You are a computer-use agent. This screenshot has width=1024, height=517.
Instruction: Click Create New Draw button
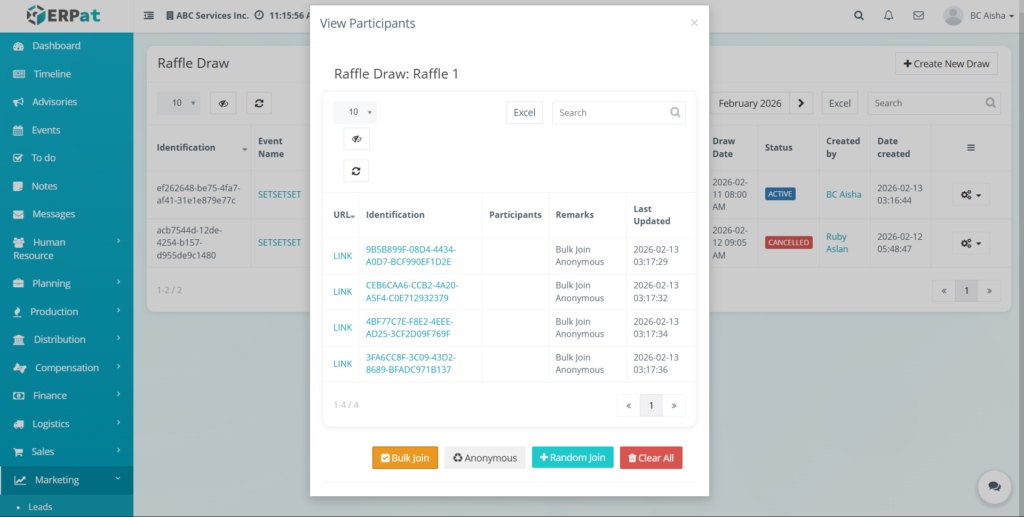click(946, 63)
